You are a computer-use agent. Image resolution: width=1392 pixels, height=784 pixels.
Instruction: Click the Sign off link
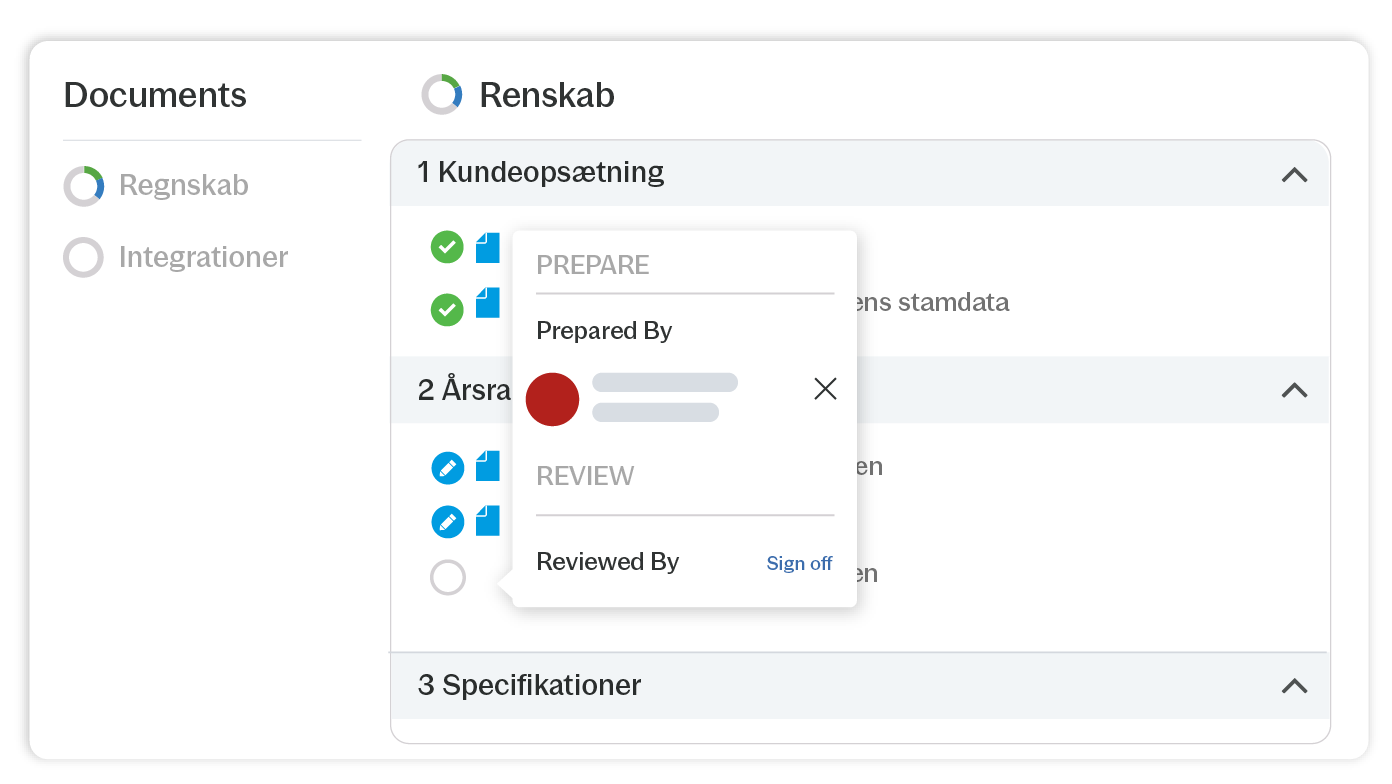pos(799,564)
